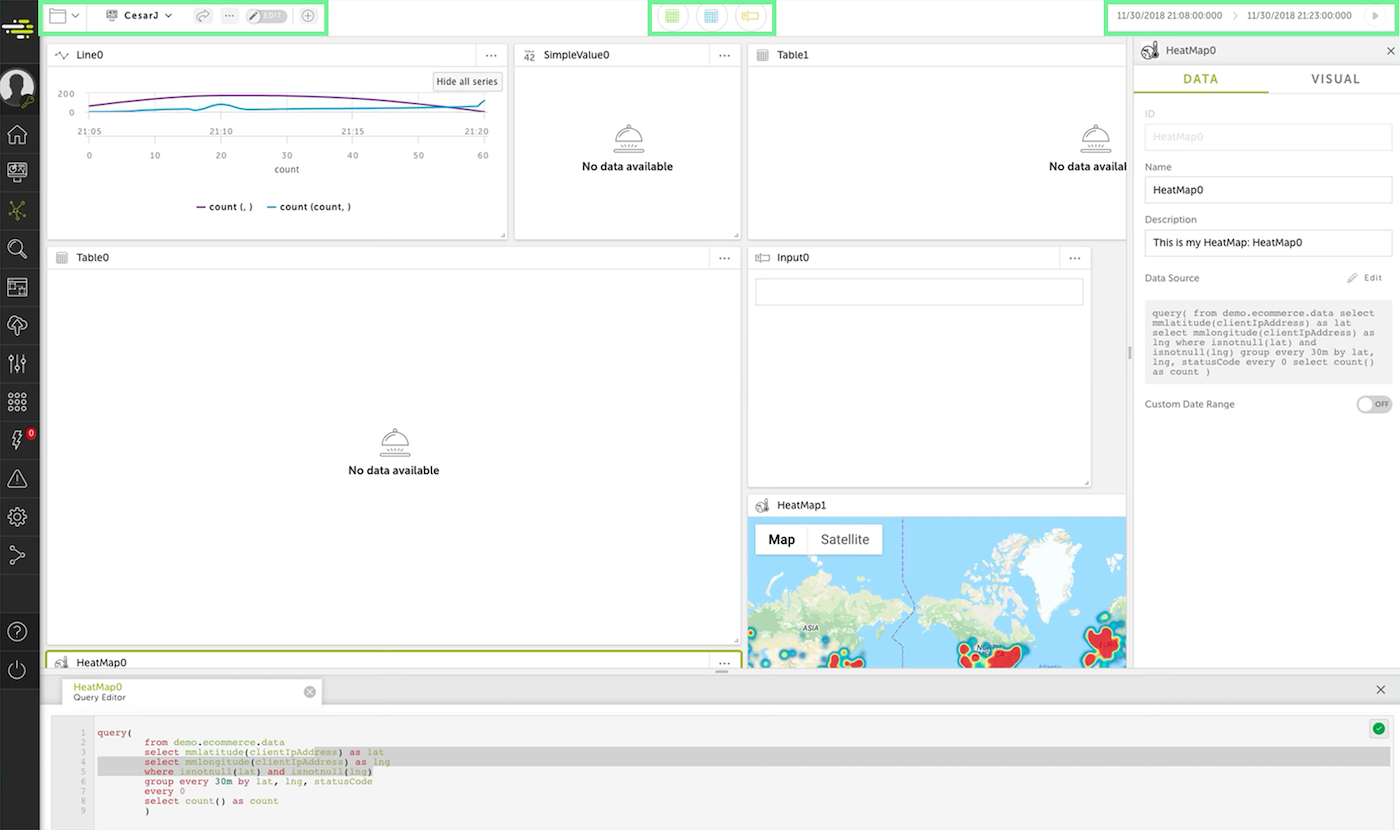The height and width of the screenshot is (830, 1400).
Task: Click the help question mark icon
Action: click(19, 631)
